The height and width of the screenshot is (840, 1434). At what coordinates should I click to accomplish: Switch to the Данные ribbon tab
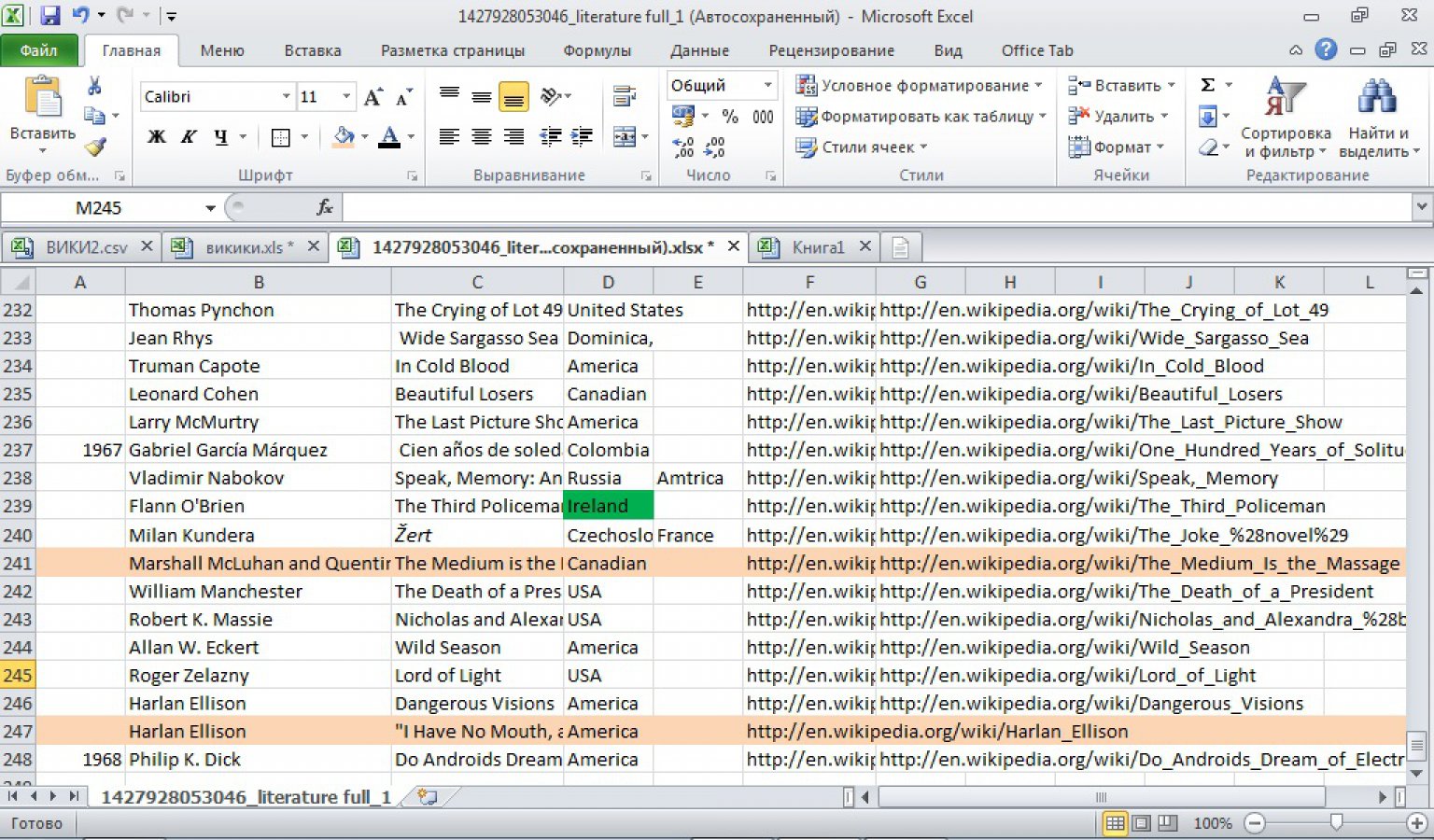(699, 50)
